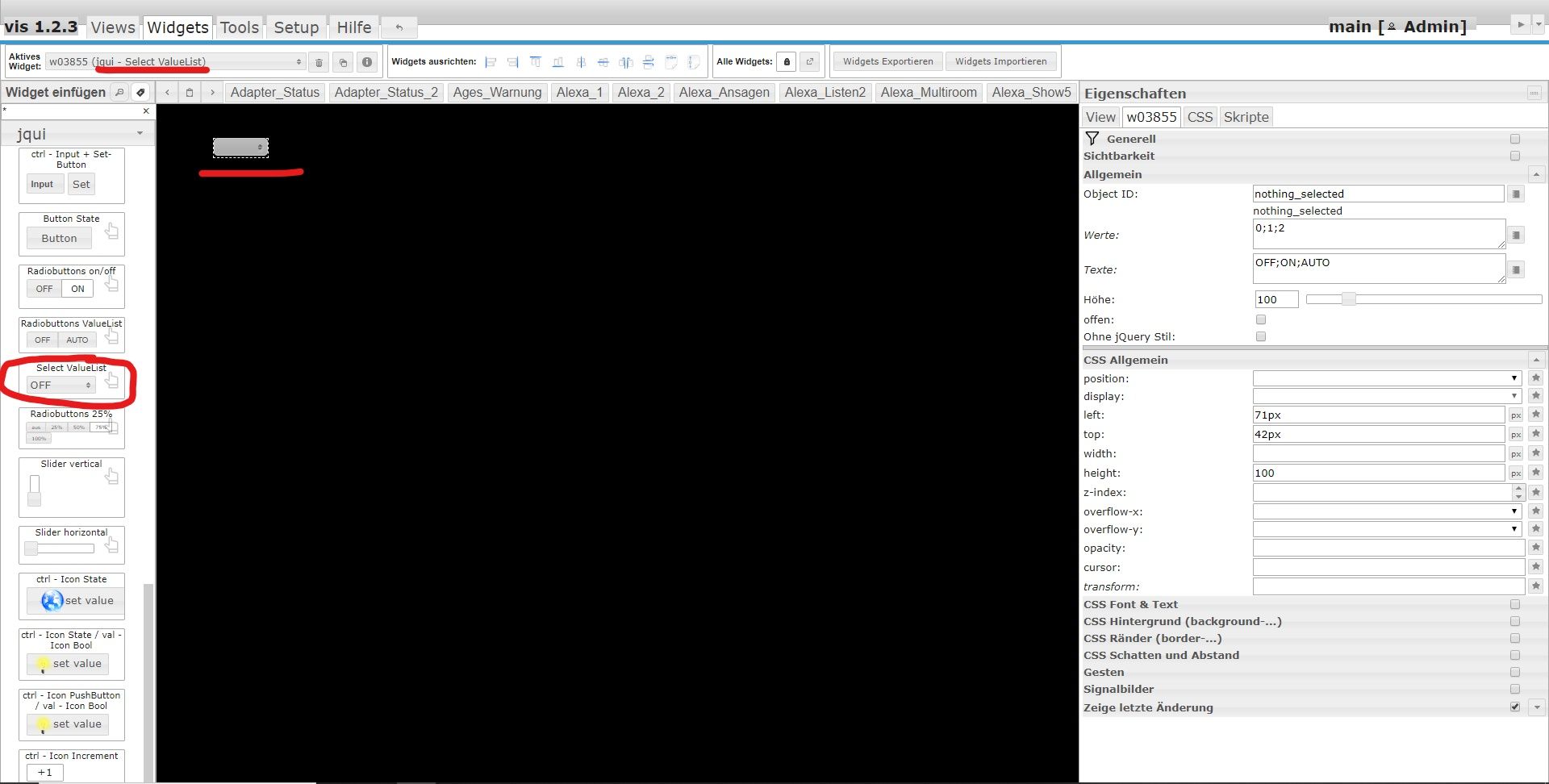Open the Aktives Widget selection dropdown
This screenshot has width=1549, height=784.
tap(175, 62)
